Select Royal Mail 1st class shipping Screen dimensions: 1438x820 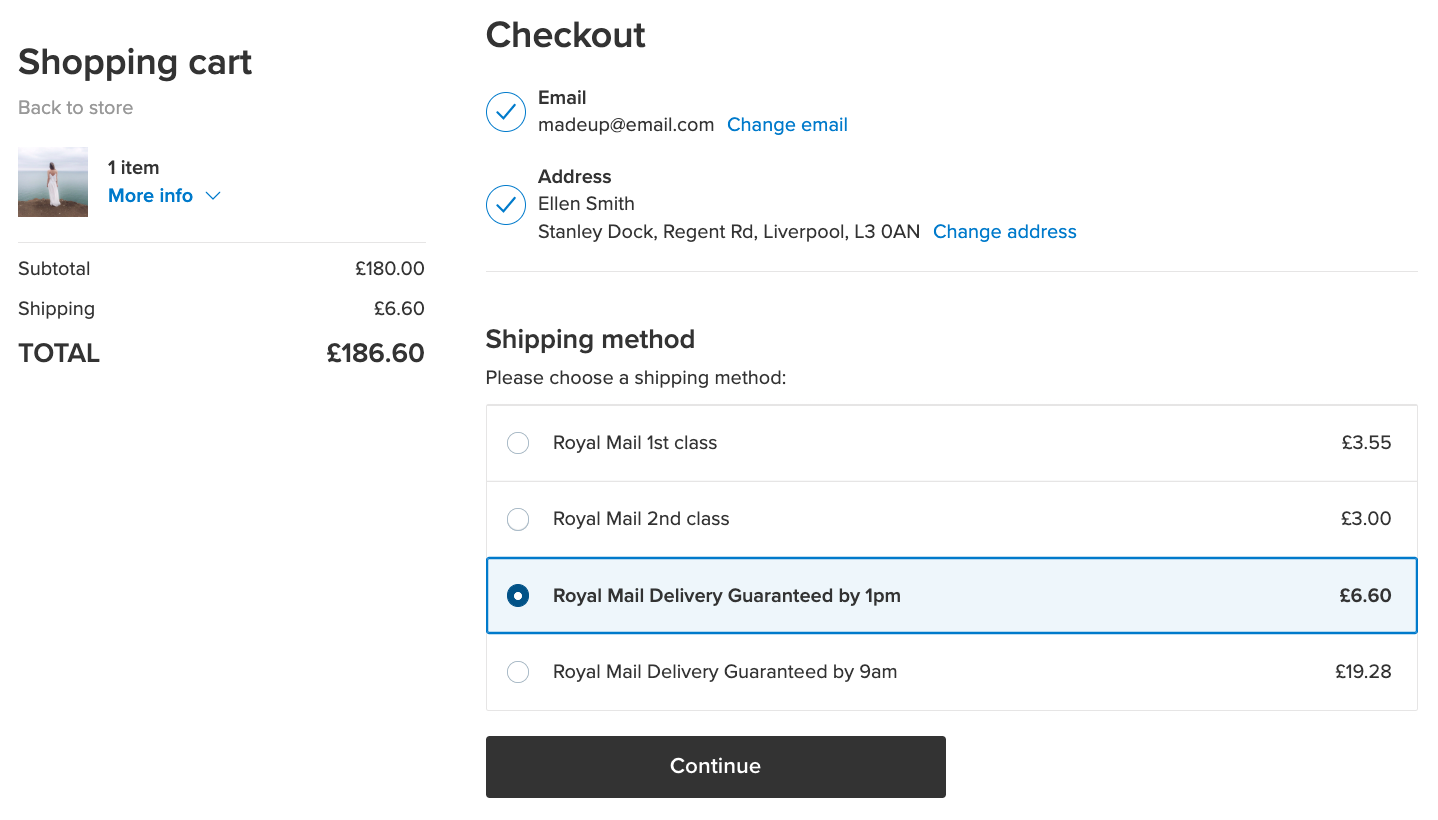pyautogui.click(x=517, y=442)
